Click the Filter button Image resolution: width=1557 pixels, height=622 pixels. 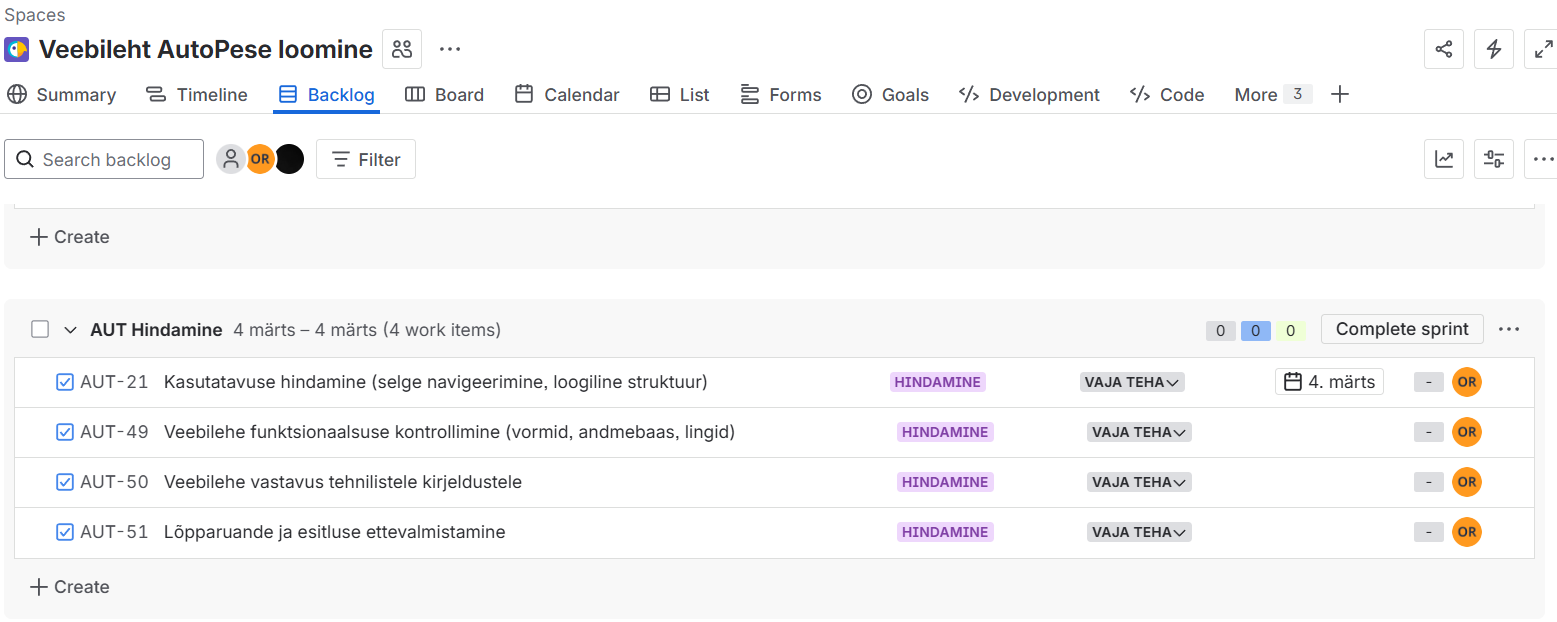tap(366, 159)
